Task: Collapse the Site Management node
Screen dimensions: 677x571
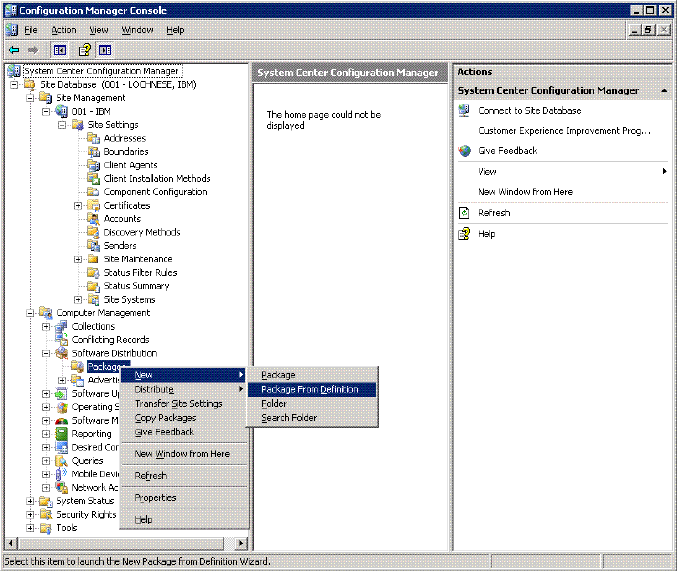Action: tap(30, 98)
